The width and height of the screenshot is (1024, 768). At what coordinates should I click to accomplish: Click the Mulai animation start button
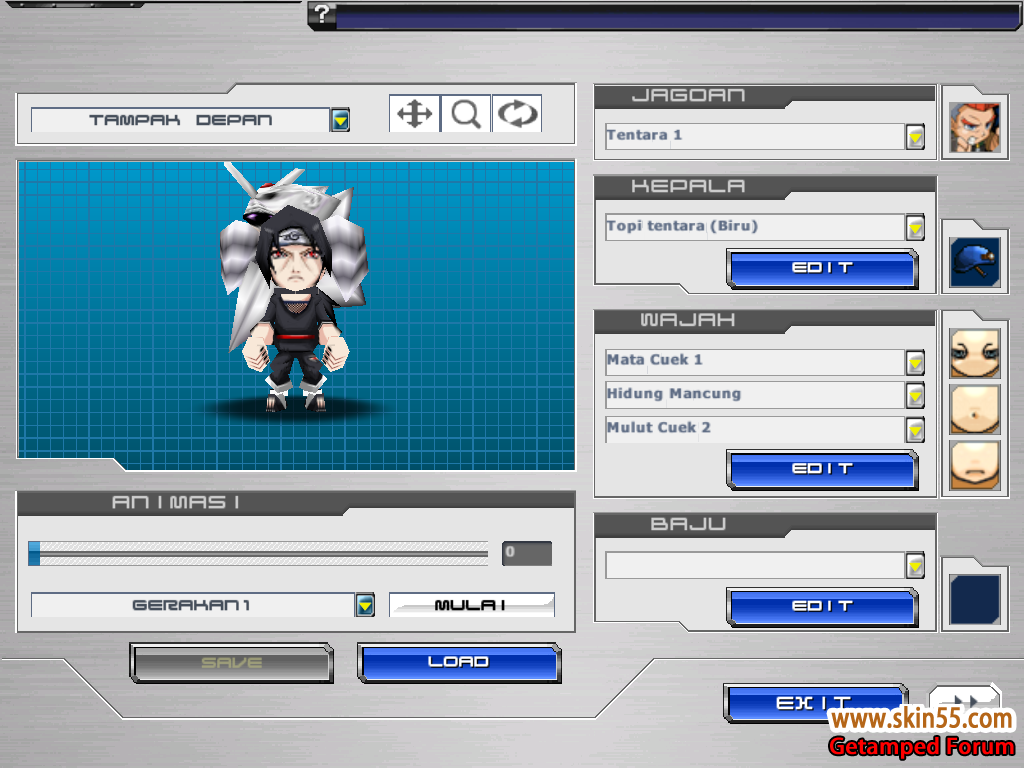472,605
